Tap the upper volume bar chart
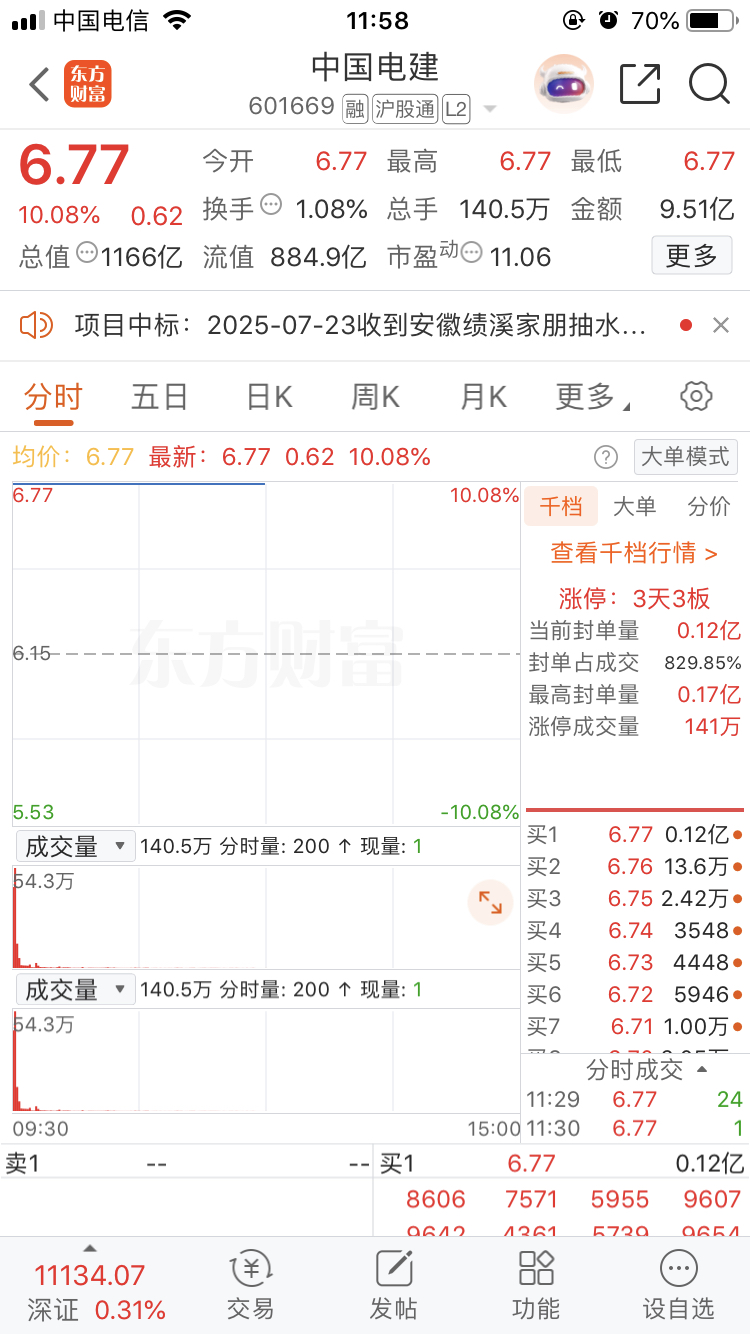Image resolution: width=750 pixels, height=1334 pixels. point(266,917)
